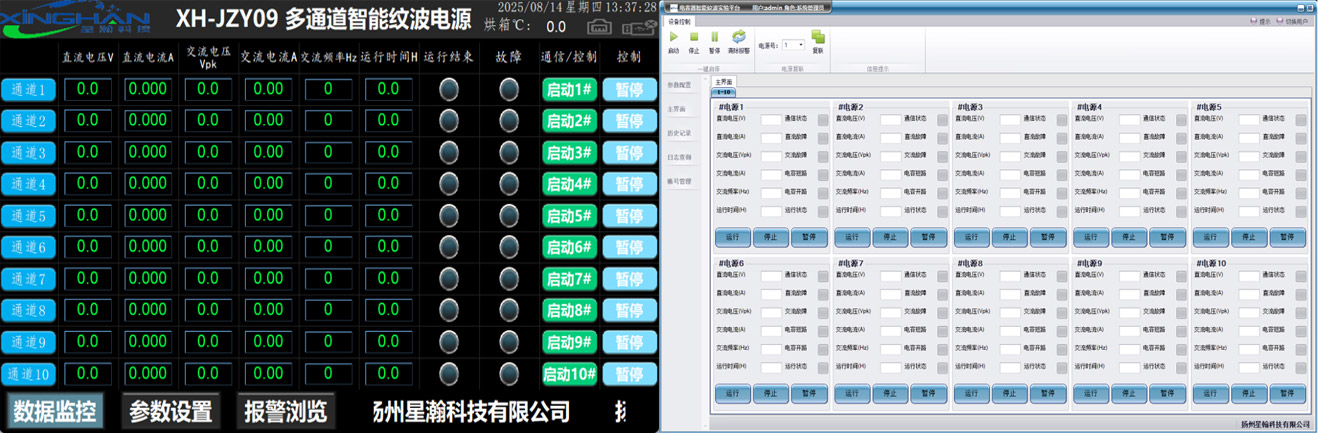The height and width of the screenshot is (433, 1318).
Task: Click the 通信状态 indicator box for #电源1
Action: click(823, 120)
